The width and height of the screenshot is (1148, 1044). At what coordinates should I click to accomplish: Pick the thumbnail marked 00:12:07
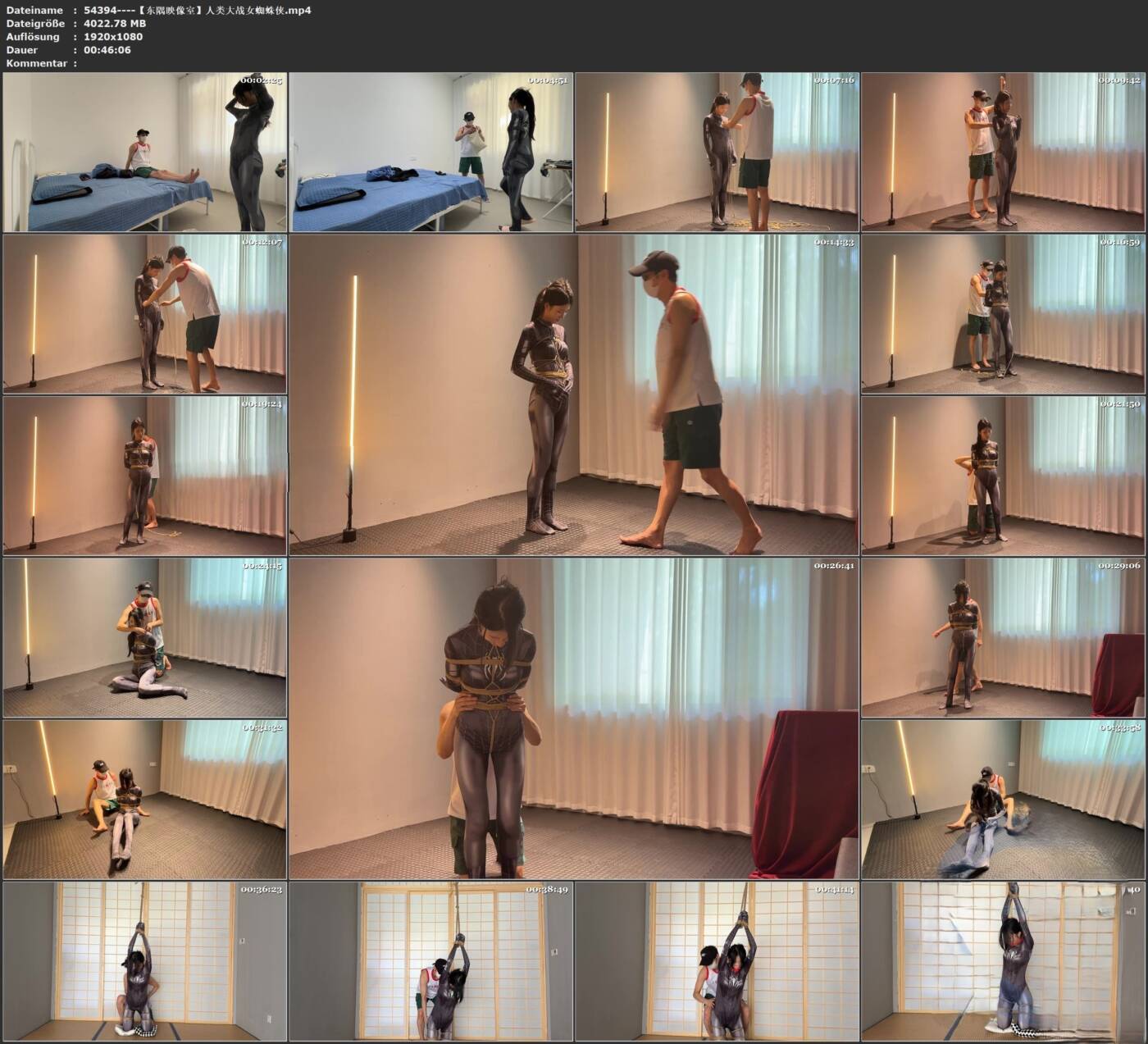[144, 314]
